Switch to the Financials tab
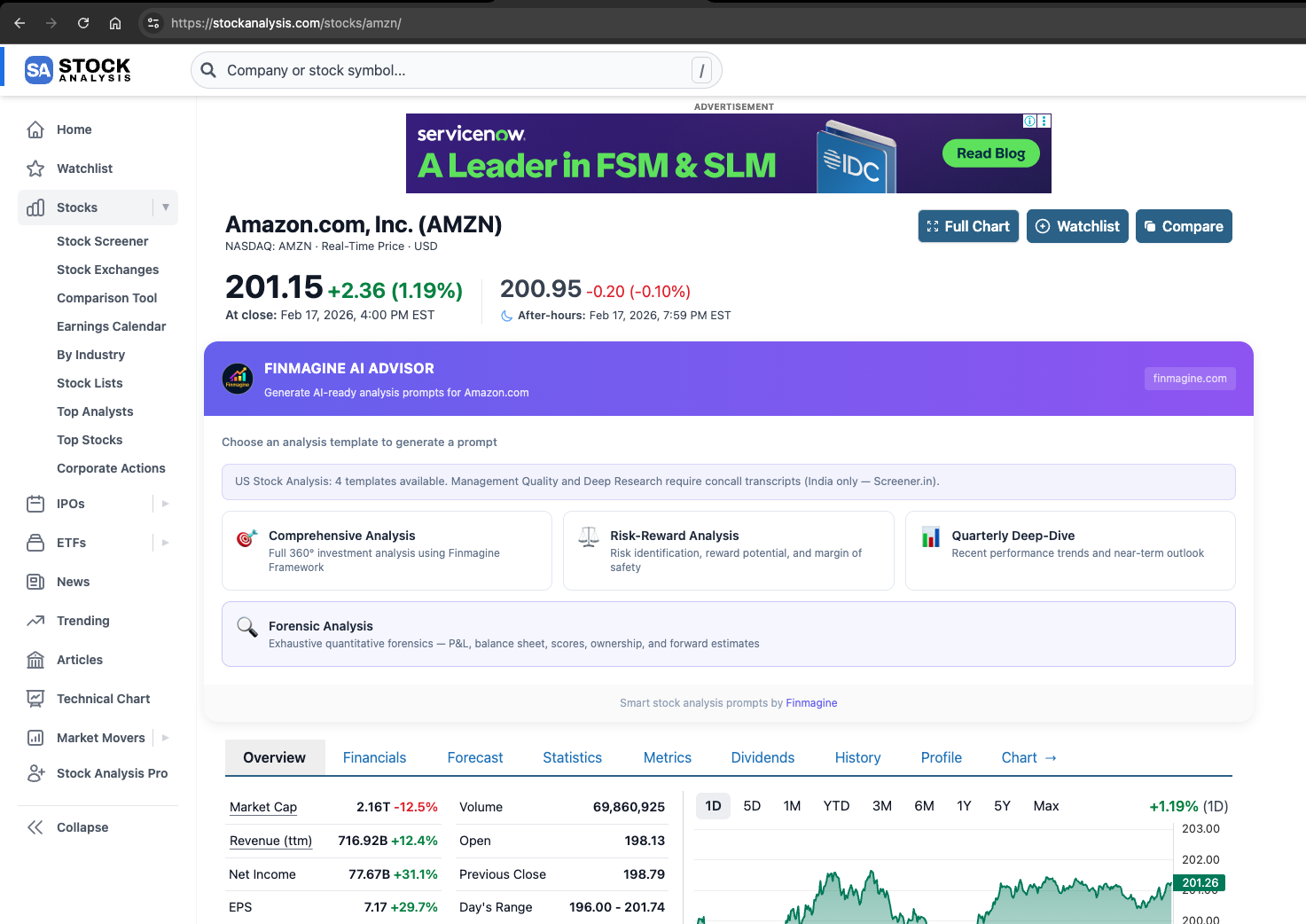The image size is (1306, 924). pos(374,757)
